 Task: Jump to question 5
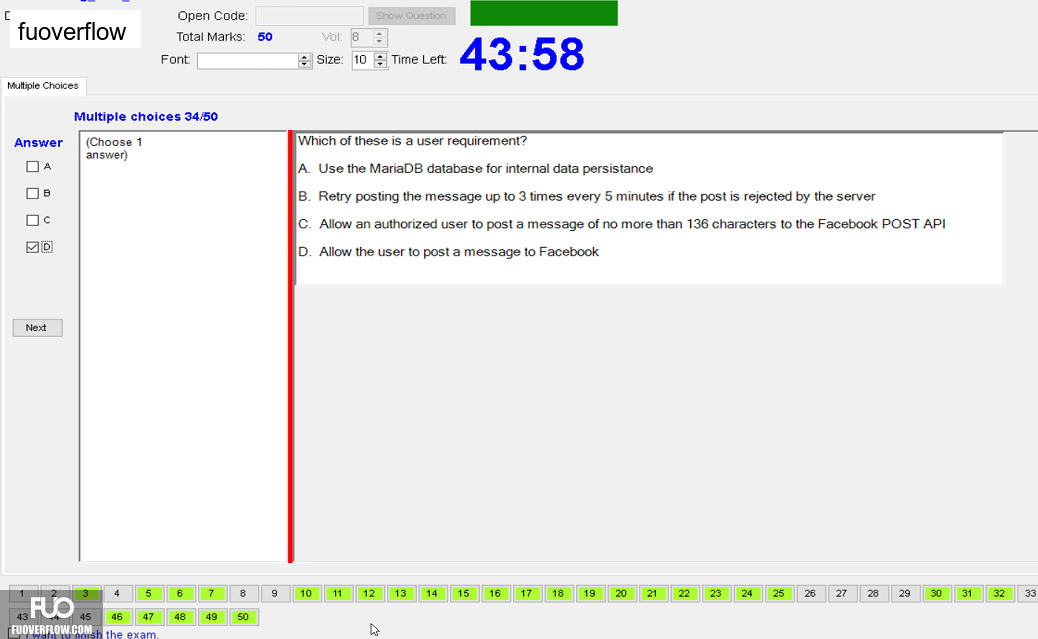pos(148,593)
